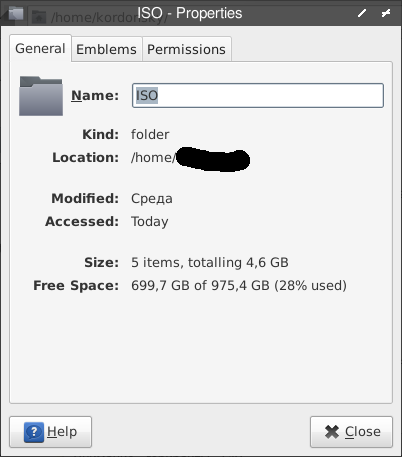Click the 'ISO - Properties' window title

(x=190, y=13)
